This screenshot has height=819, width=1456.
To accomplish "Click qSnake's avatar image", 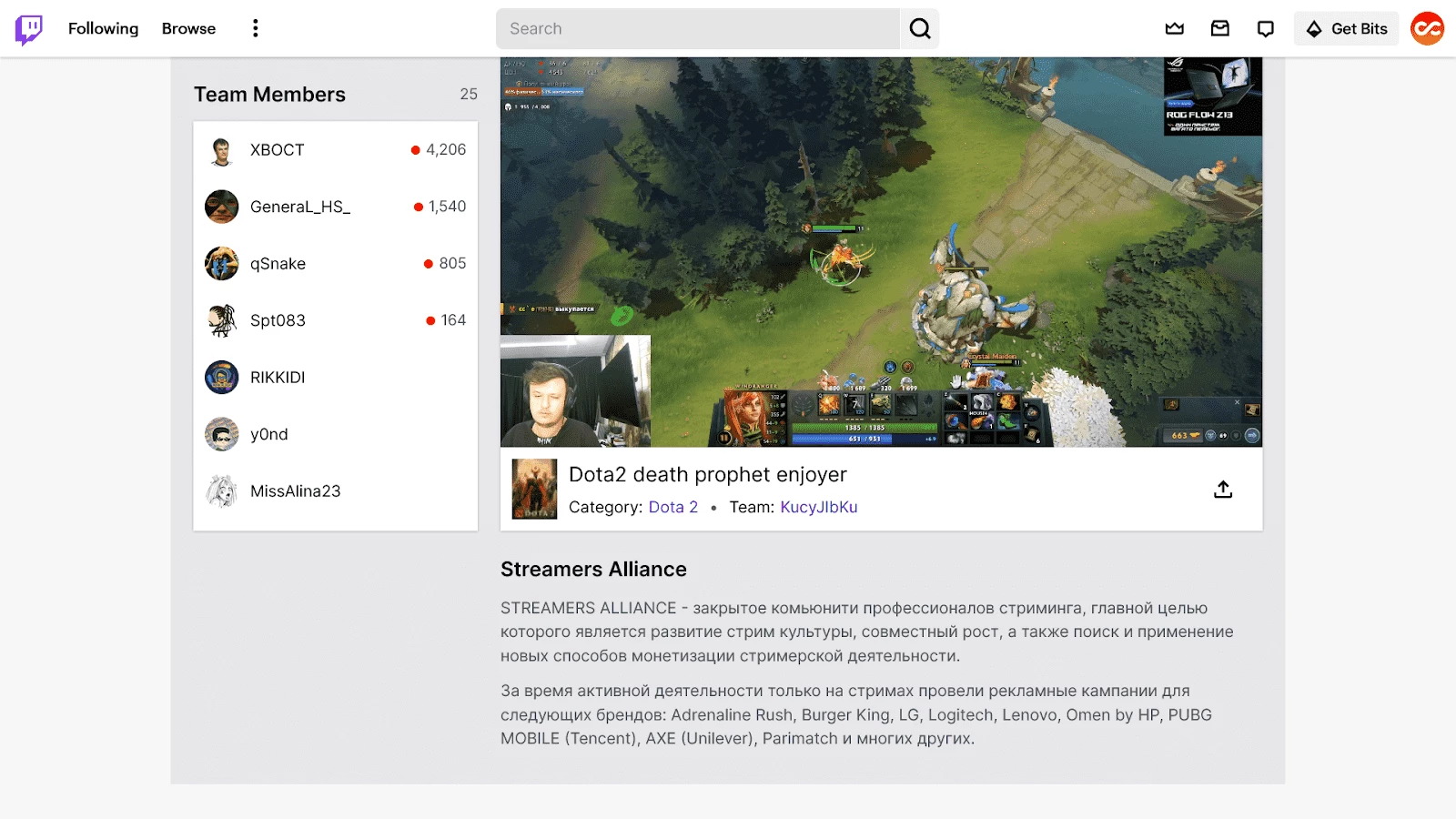I will pyautogui.click(x=222, y=264).
